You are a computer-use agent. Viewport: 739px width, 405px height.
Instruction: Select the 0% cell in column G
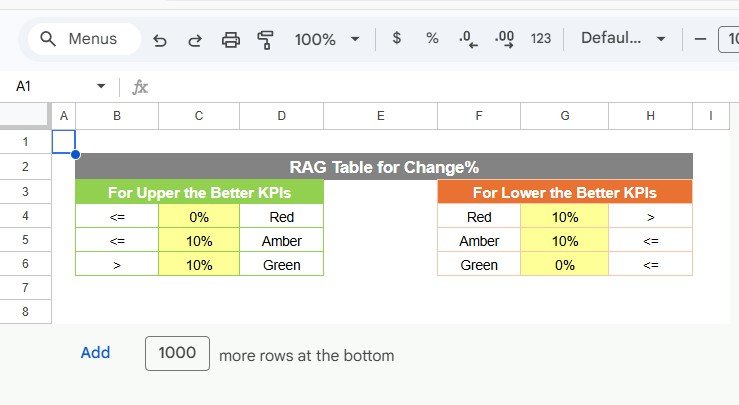565,265
